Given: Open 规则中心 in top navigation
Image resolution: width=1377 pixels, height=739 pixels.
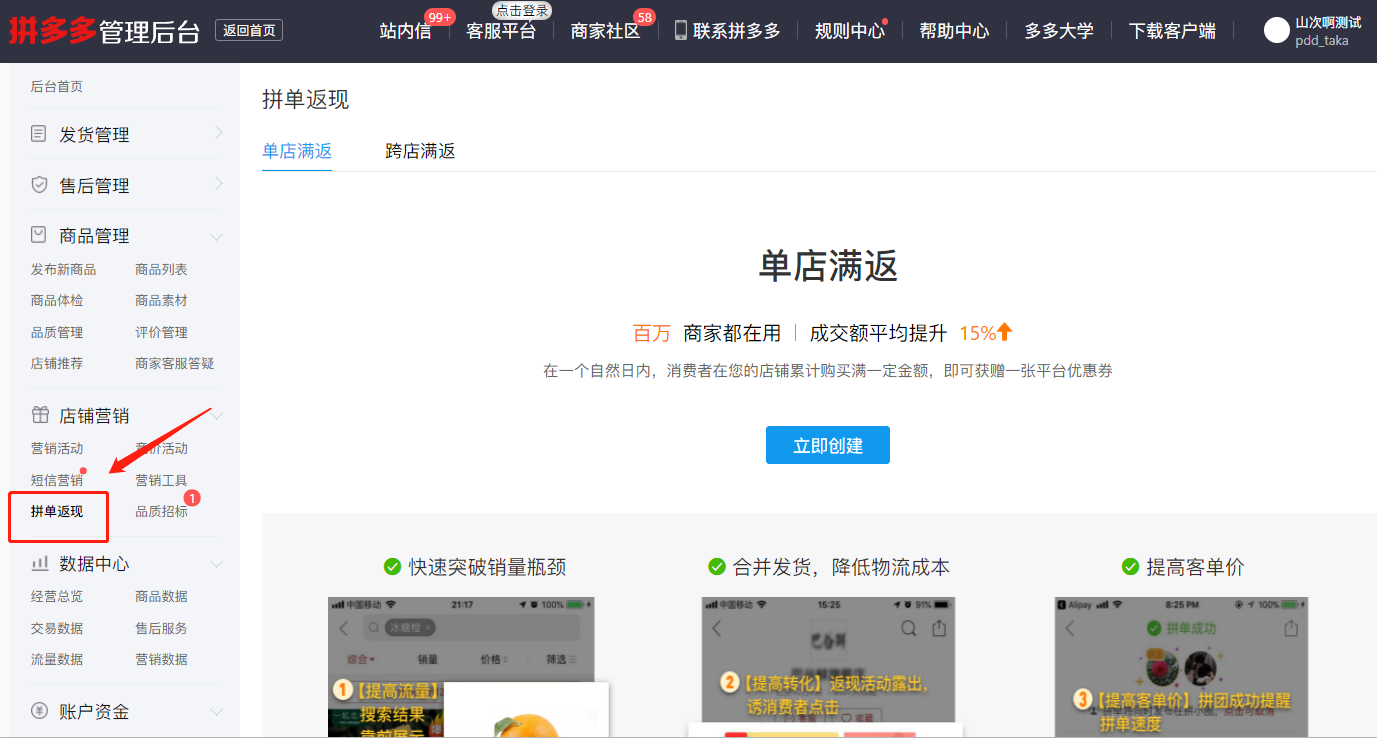Looking at the screenshot, I should pyautogui.click(x=850, y=31).
